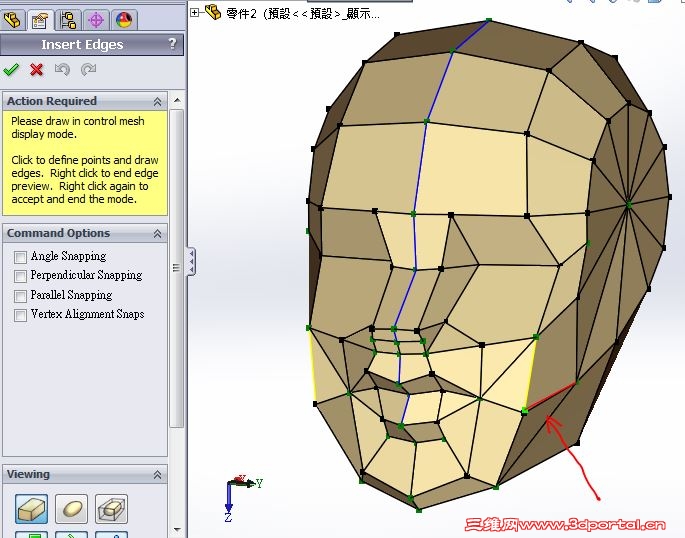This screenshot has width=685, height=538.
Task: Select control mesh box display mode
Action: pos(31,509)
